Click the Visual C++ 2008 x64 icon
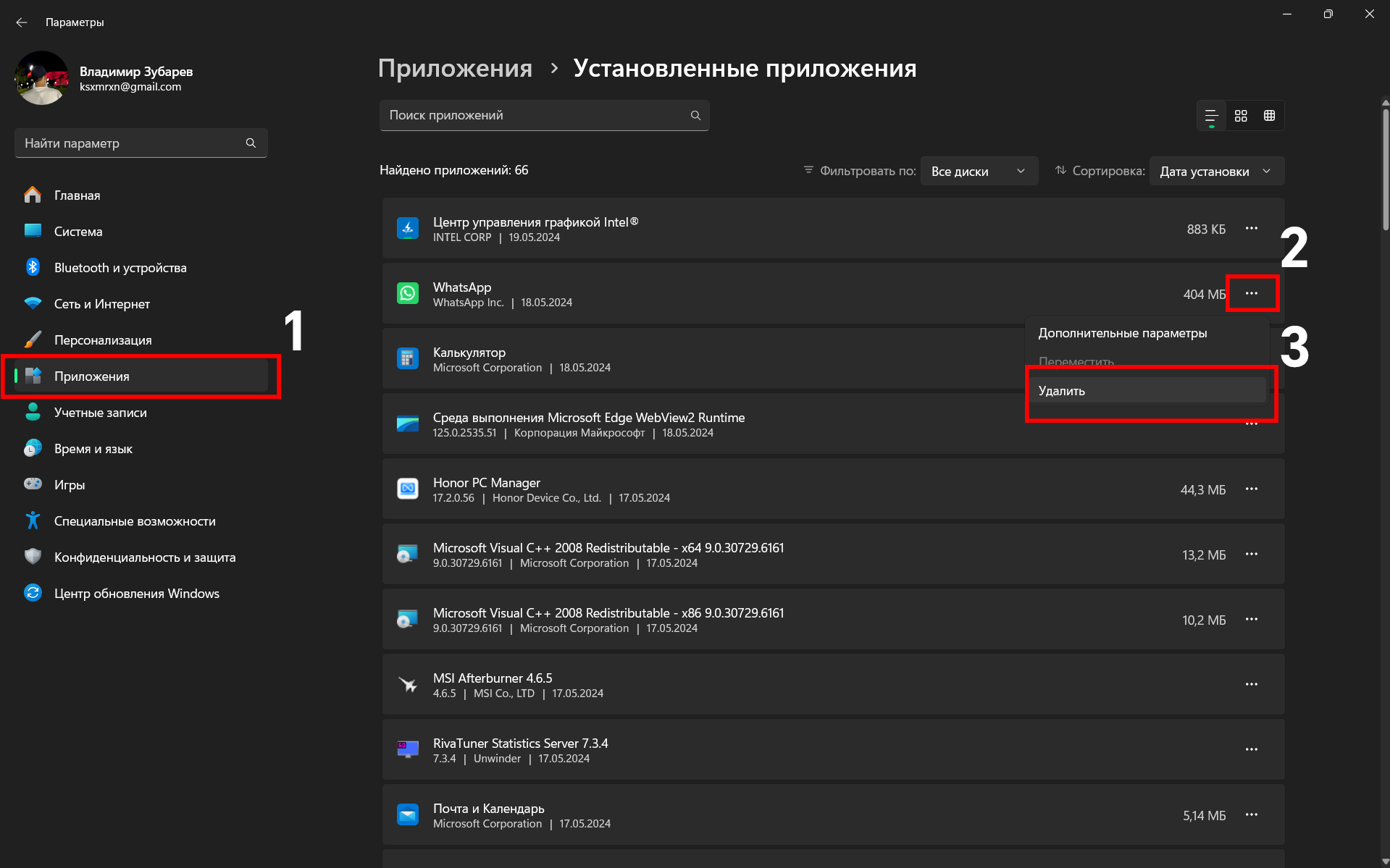This screenshot has height=868, width=1390. [x=408, y=554]
